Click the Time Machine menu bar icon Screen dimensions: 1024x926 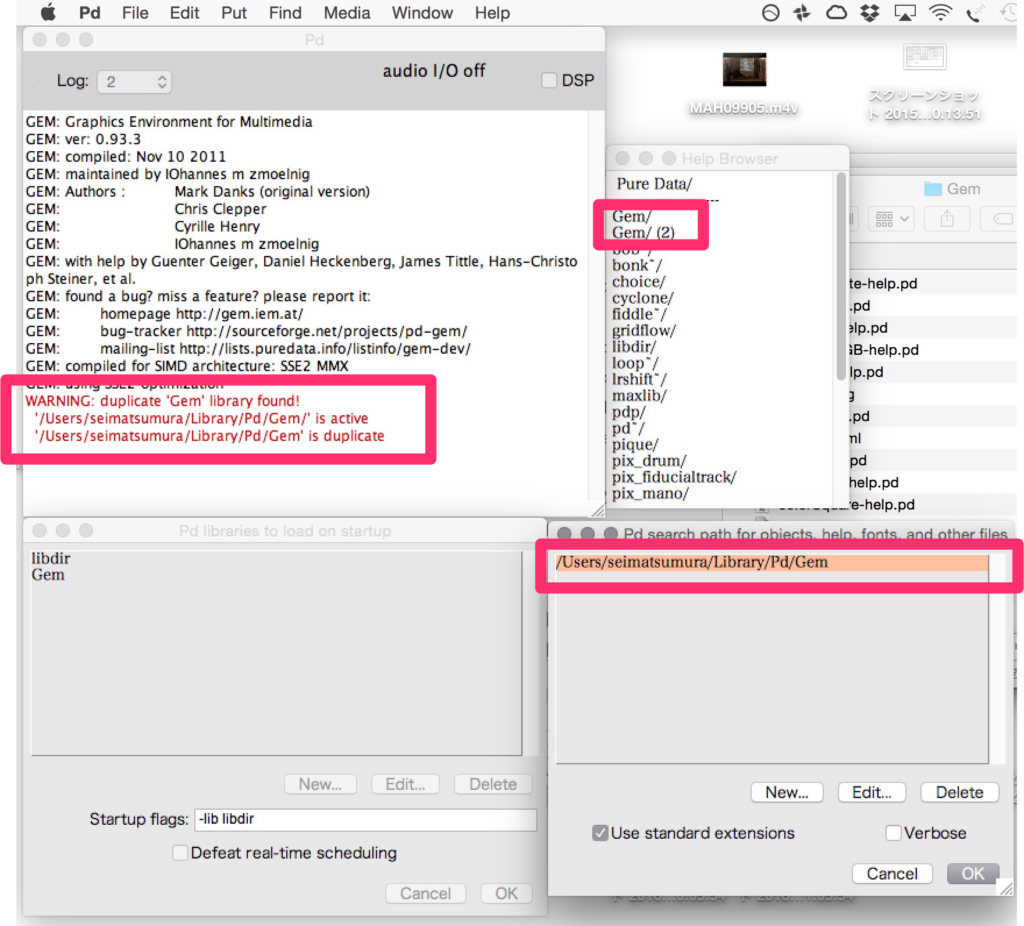(1008, 13)
